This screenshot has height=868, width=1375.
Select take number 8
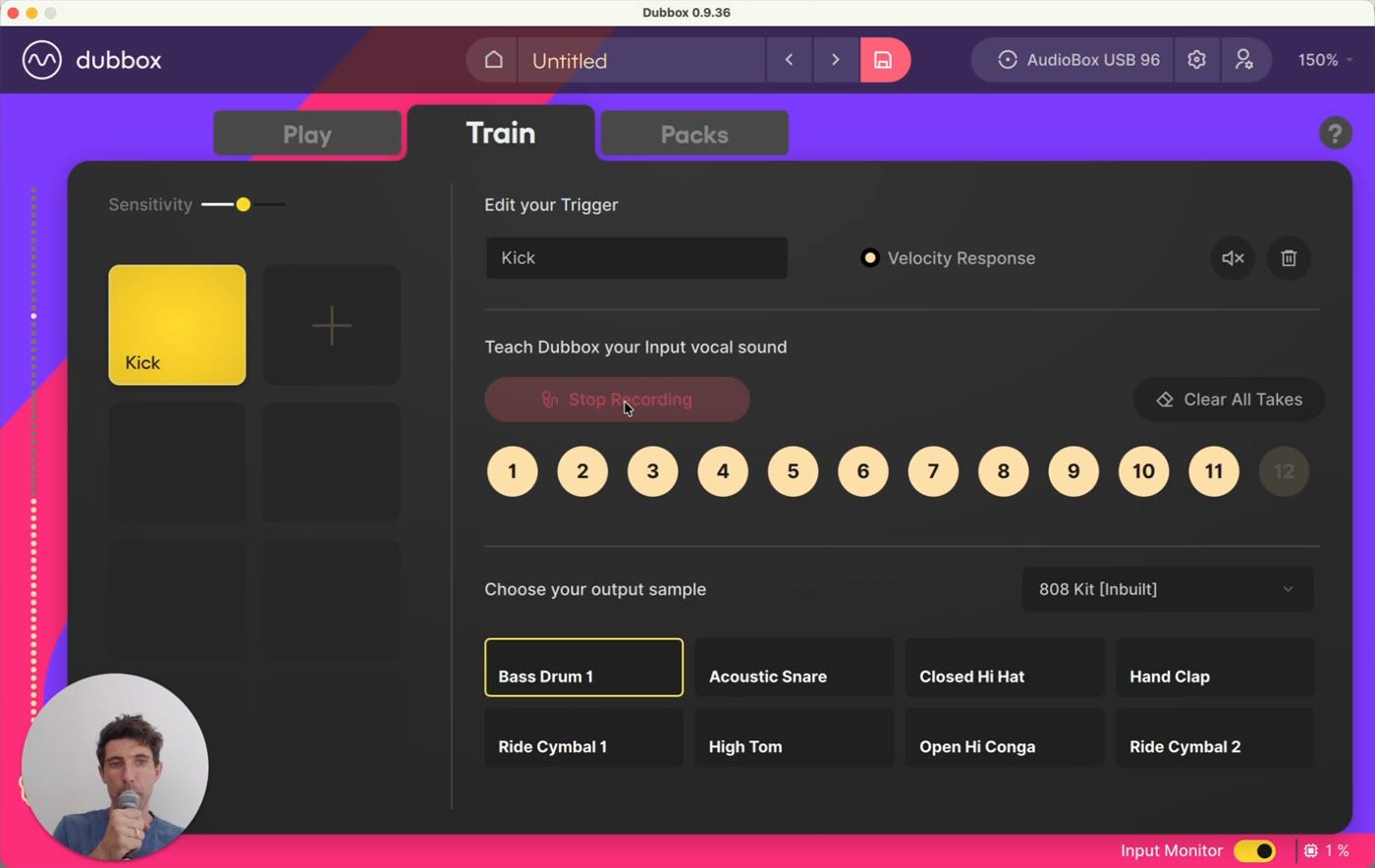(x=1004, y=471)
